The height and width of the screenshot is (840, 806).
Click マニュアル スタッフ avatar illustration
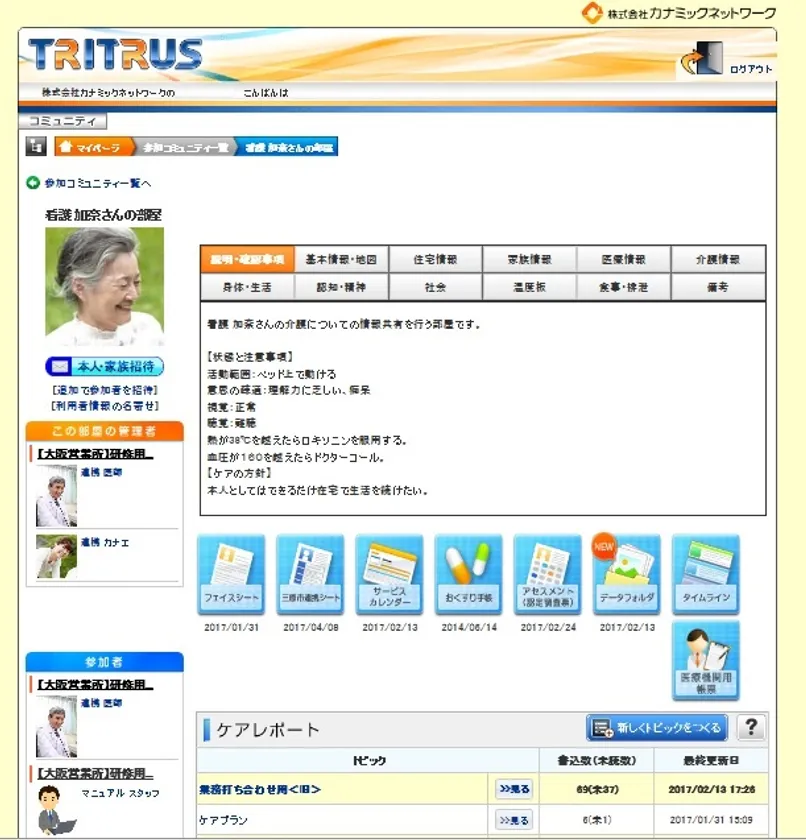(x=56, y=809)
